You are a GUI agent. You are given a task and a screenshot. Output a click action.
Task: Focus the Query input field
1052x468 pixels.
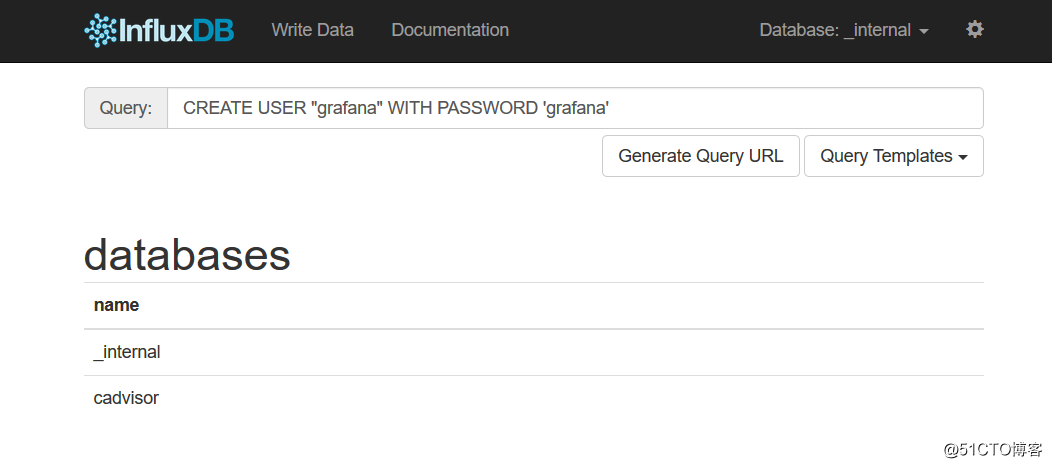[x=575, y=108]
